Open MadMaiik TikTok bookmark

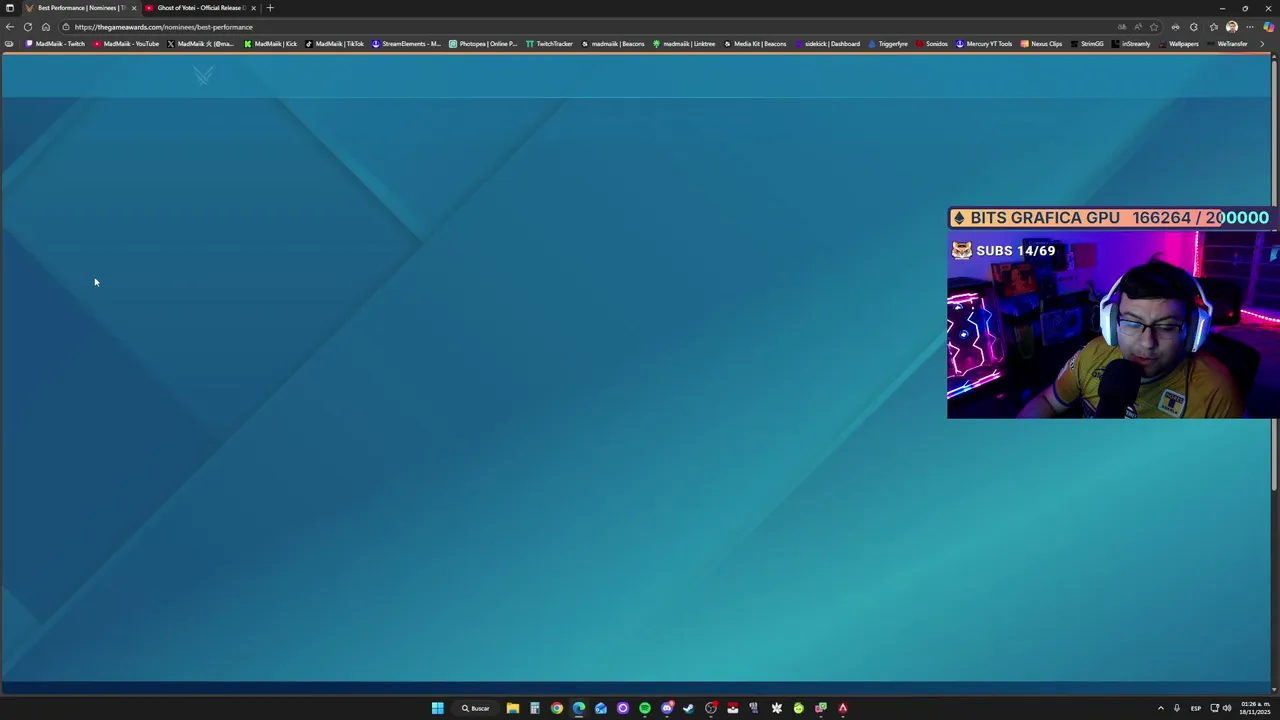tap(335, 44)
